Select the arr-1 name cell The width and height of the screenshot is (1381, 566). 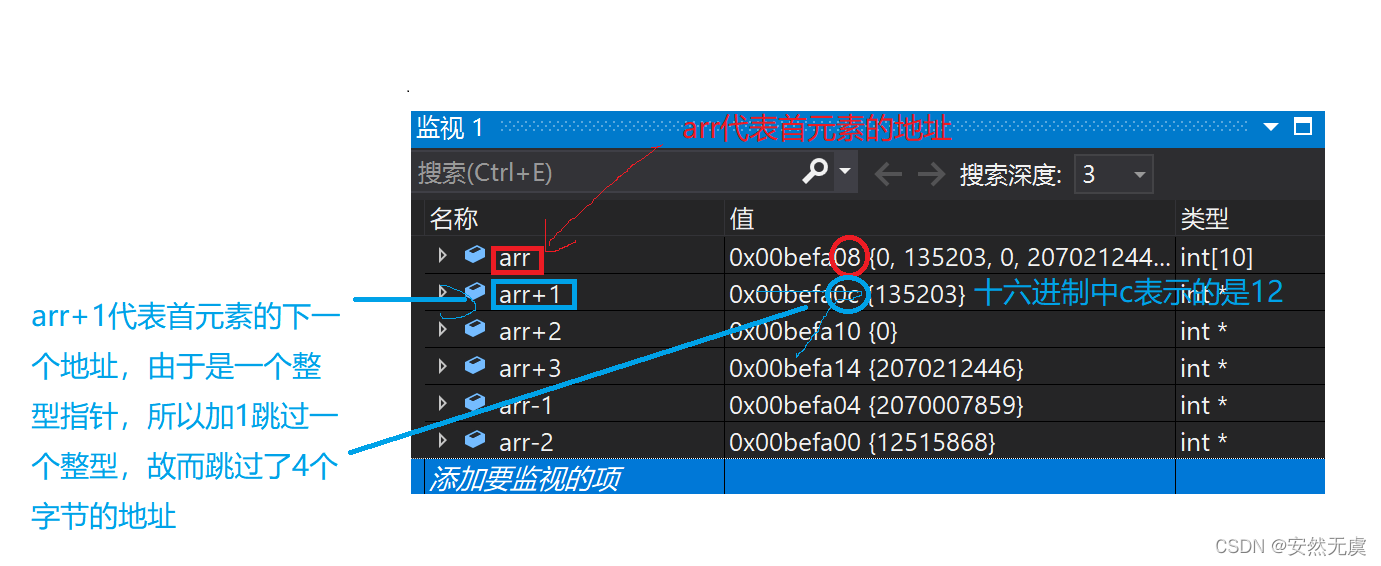(x=526, y=405)
